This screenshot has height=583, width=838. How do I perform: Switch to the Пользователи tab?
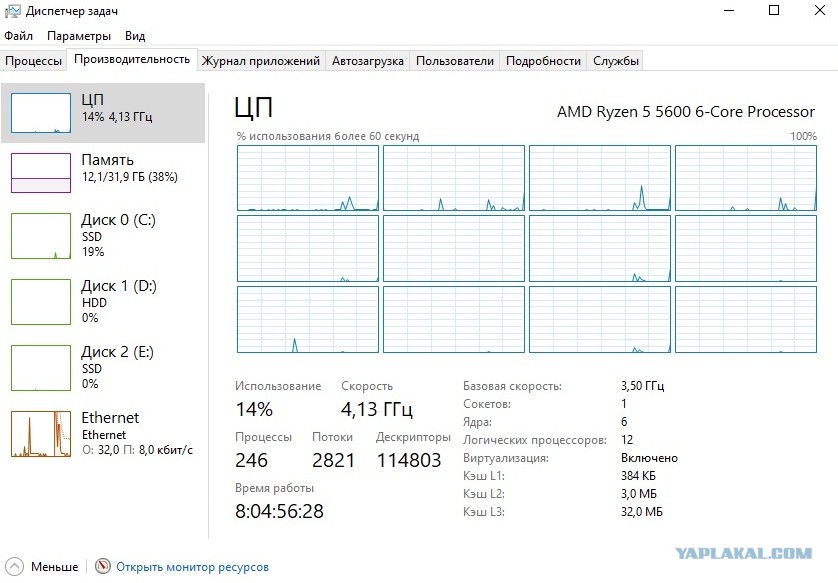point(455,61)
